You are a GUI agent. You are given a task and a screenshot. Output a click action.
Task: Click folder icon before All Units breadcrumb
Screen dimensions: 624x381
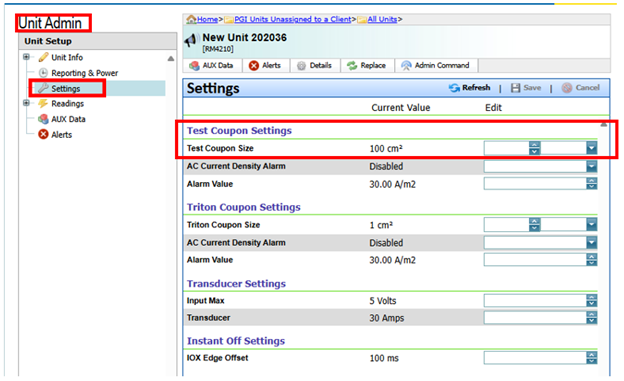pos(362,19)
